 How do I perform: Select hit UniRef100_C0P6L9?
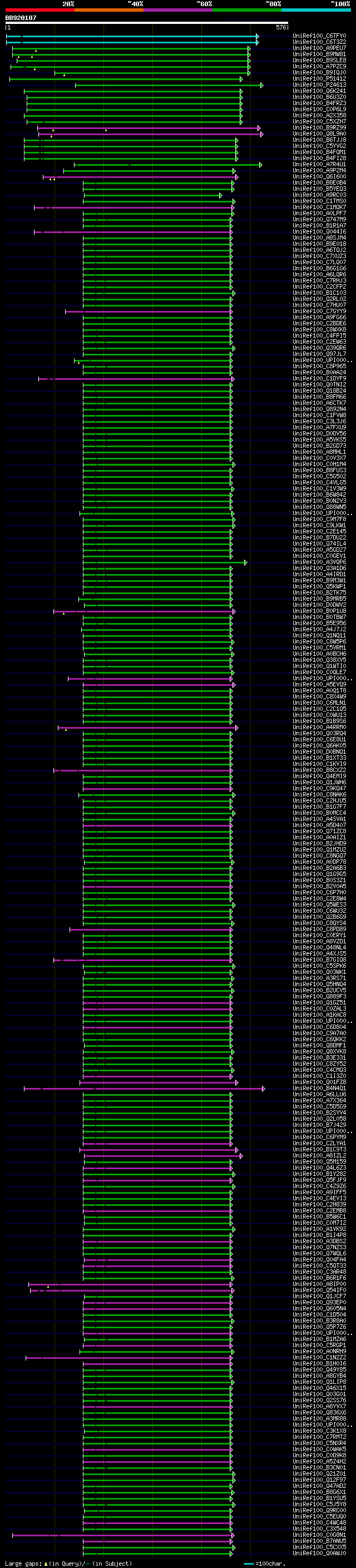click(x=319, y=110)
